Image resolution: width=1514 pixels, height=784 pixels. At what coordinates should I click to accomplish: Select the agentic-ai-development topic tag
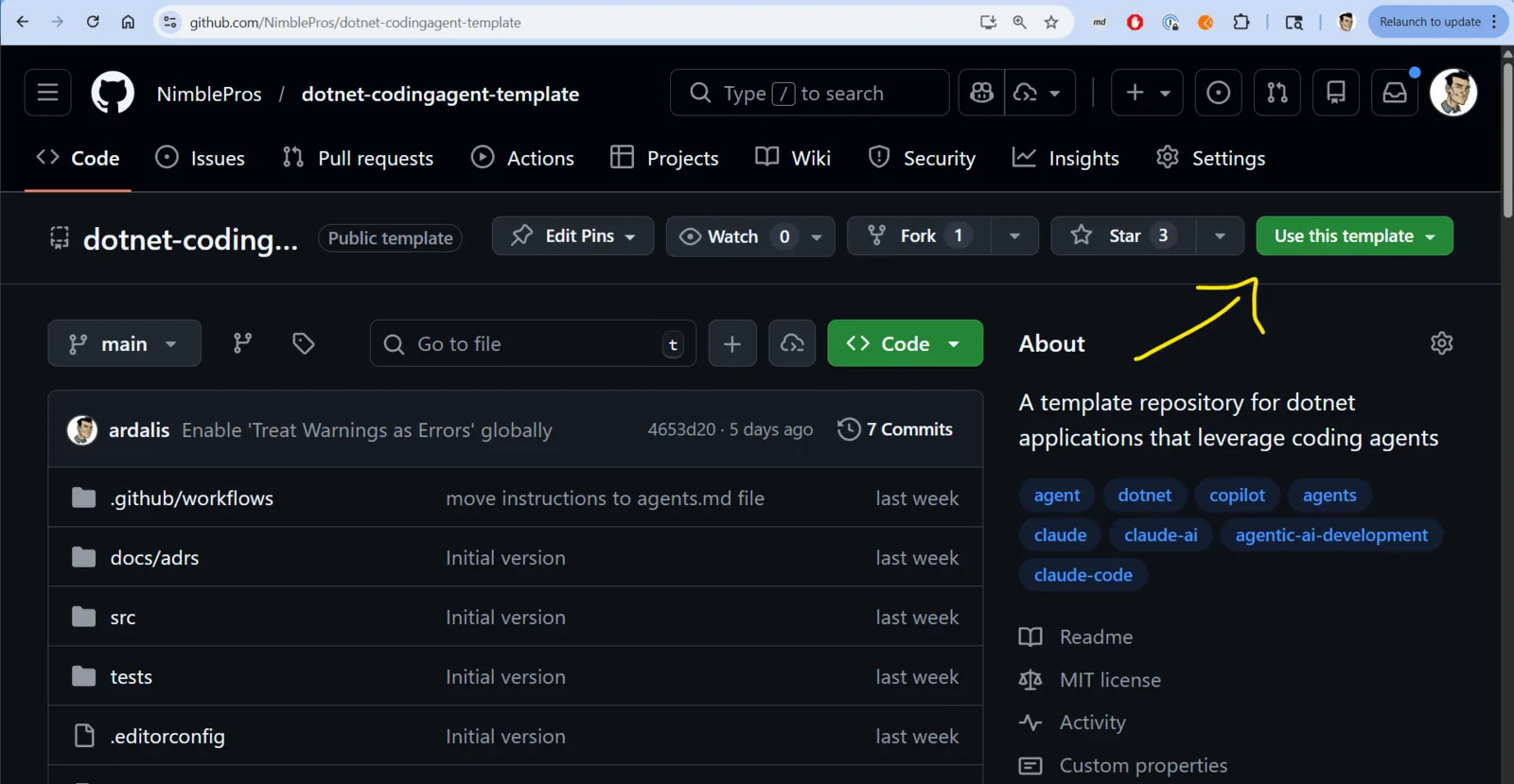tap(1331, 535)
